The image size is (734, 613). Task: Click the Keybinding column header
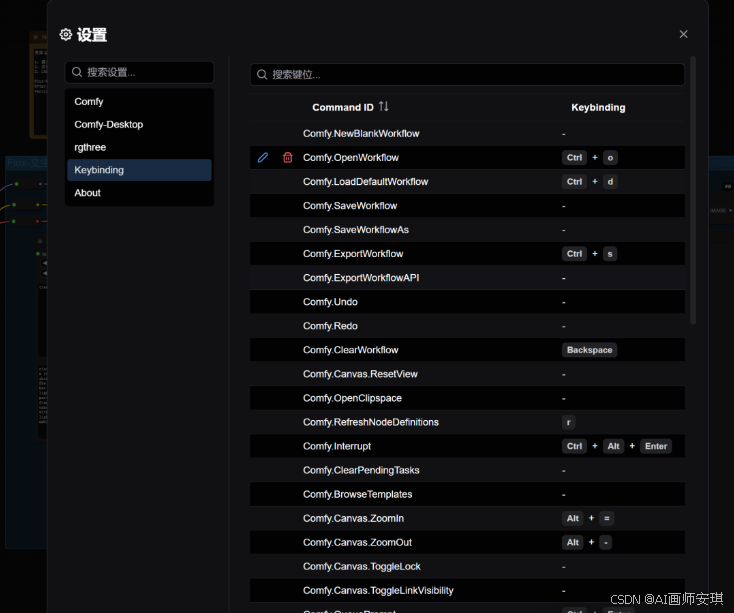[598, 107]
